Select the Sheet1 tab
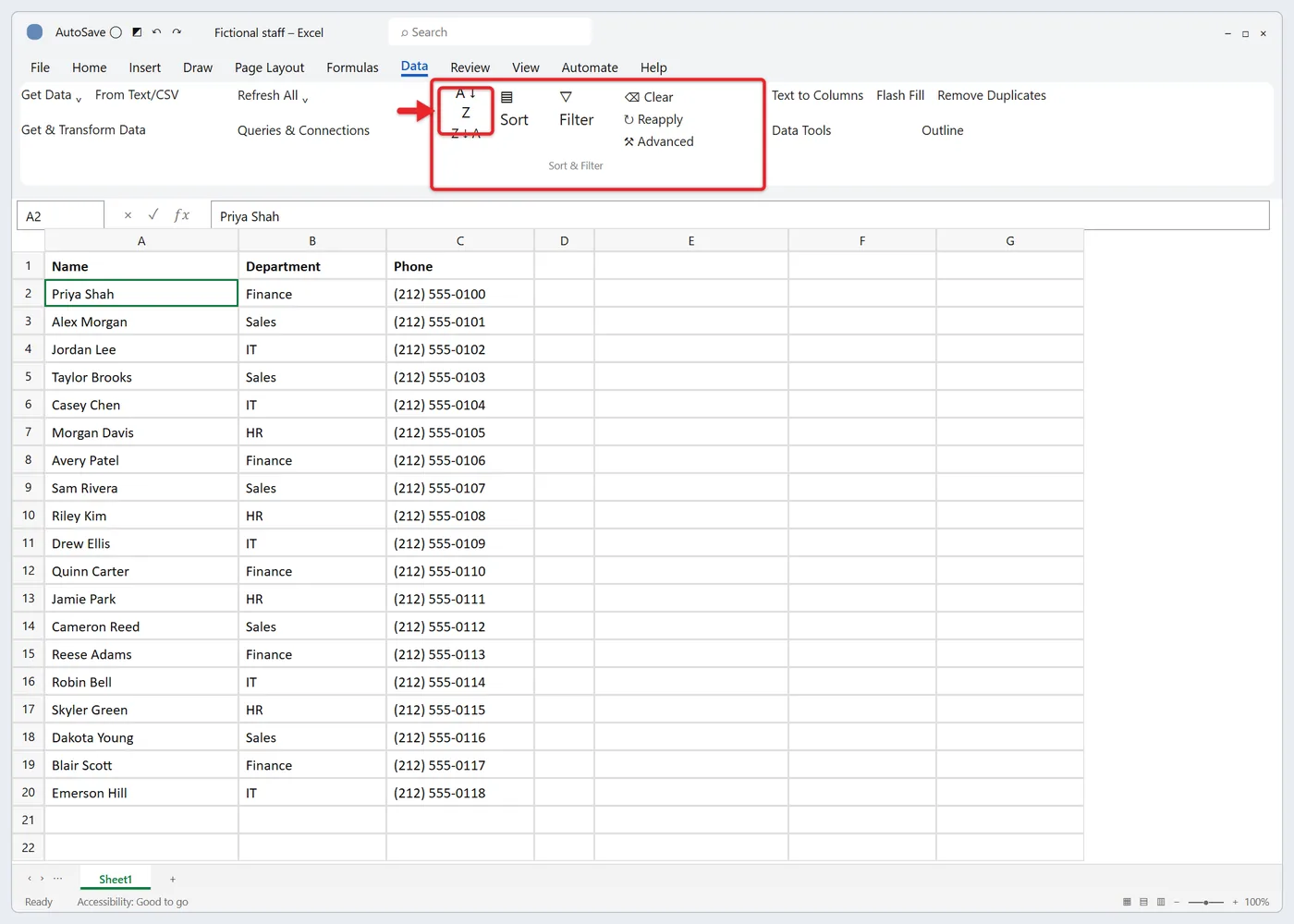The height and width of the screenshot is (924, 1294). [116, 880]
